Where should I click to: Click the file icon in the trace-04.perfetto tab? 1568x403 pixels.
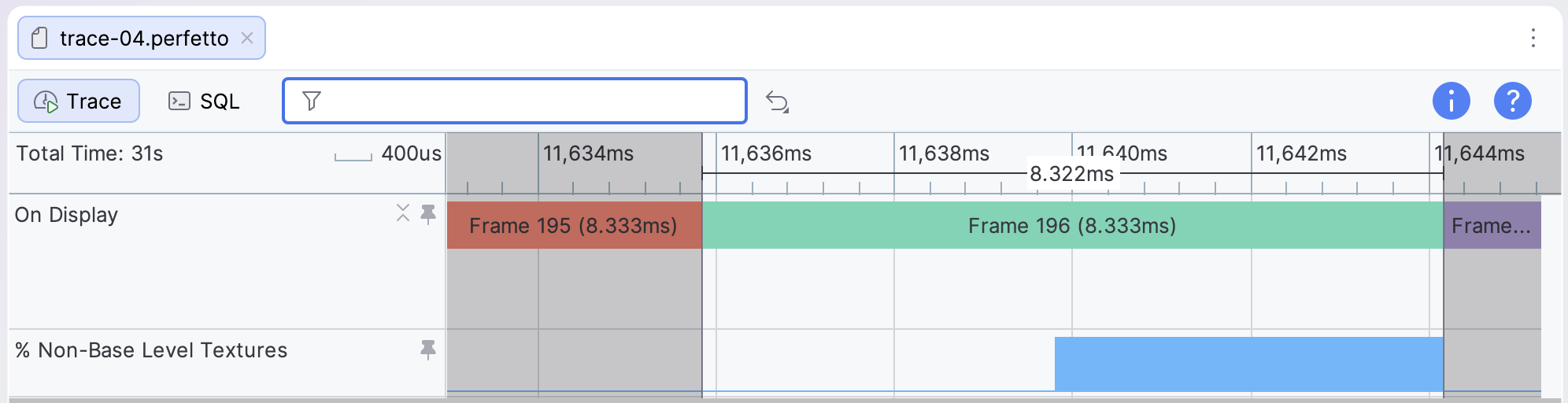point(39,38)
